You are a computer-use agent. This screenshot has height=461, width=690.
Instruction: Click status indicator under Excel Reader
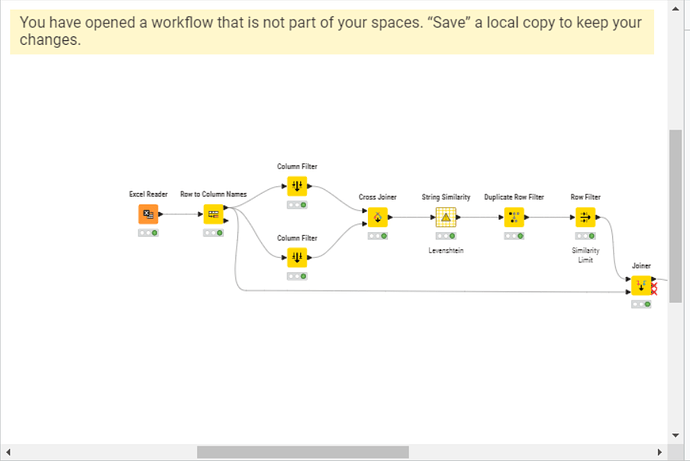pyautogui.click(x=148, y=233)
